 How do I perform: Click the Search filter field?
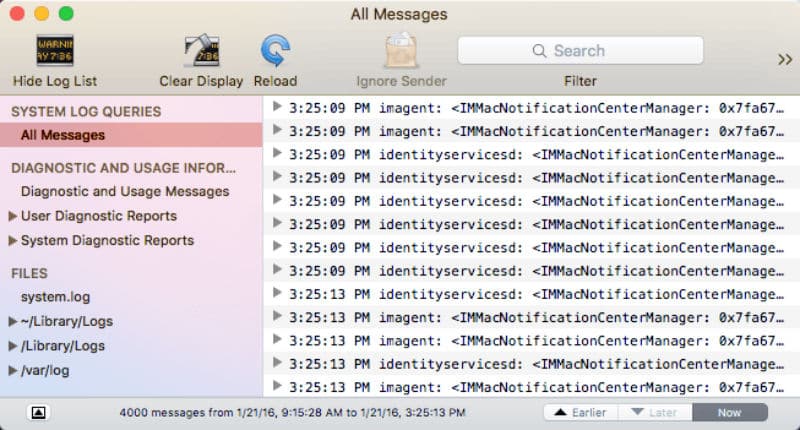[580, 51]
